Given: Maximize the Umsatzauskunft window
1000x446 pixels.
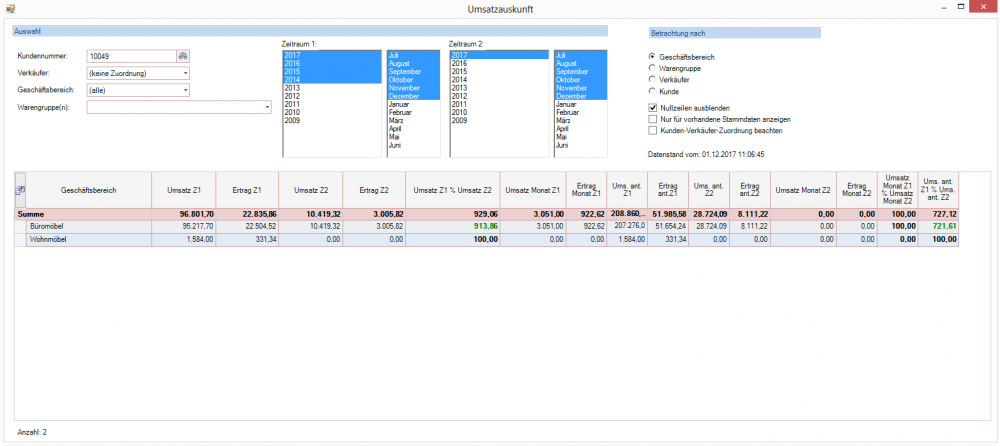Looking at the screenshot, I should point(961,7).
